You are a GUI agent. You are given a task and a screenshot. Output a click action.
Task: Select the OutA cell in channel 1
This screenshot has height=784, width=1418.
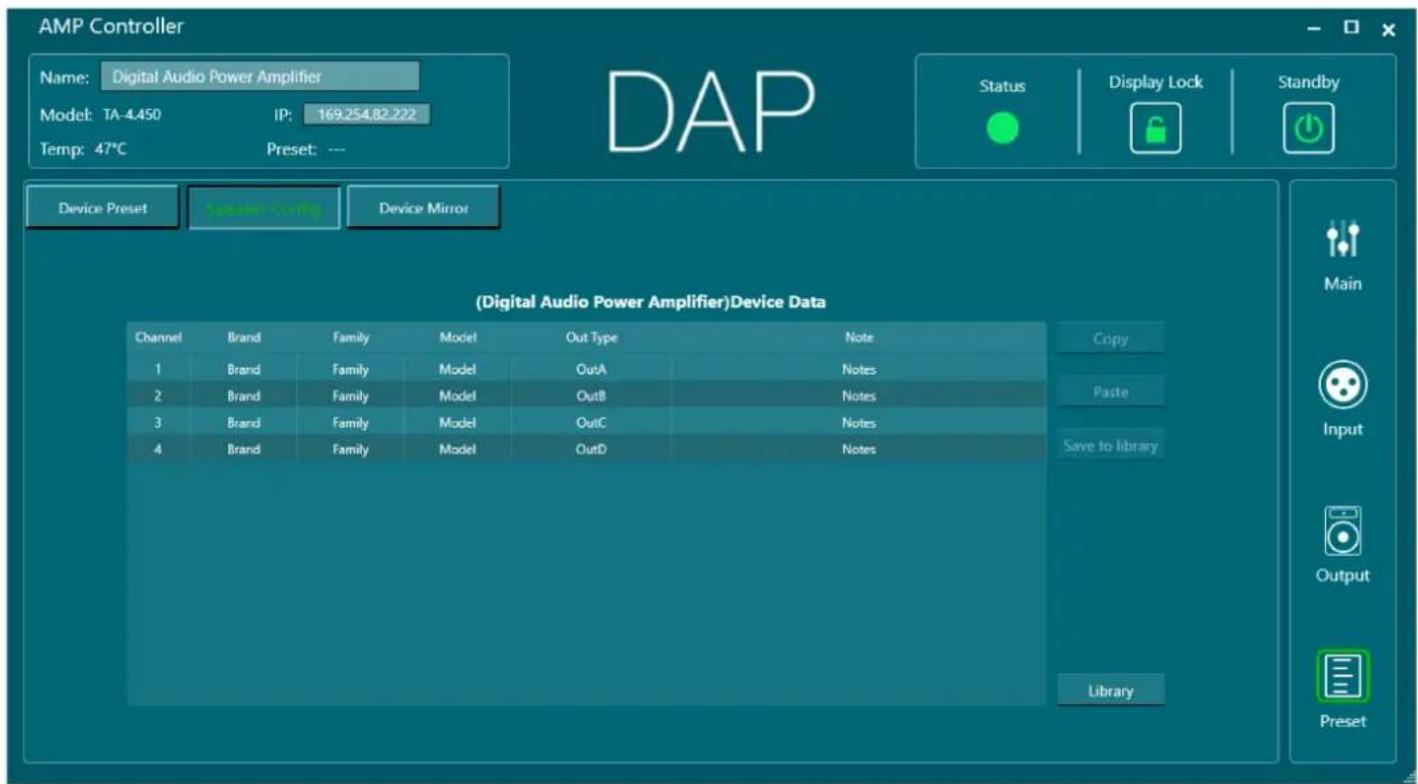[592, 369]
